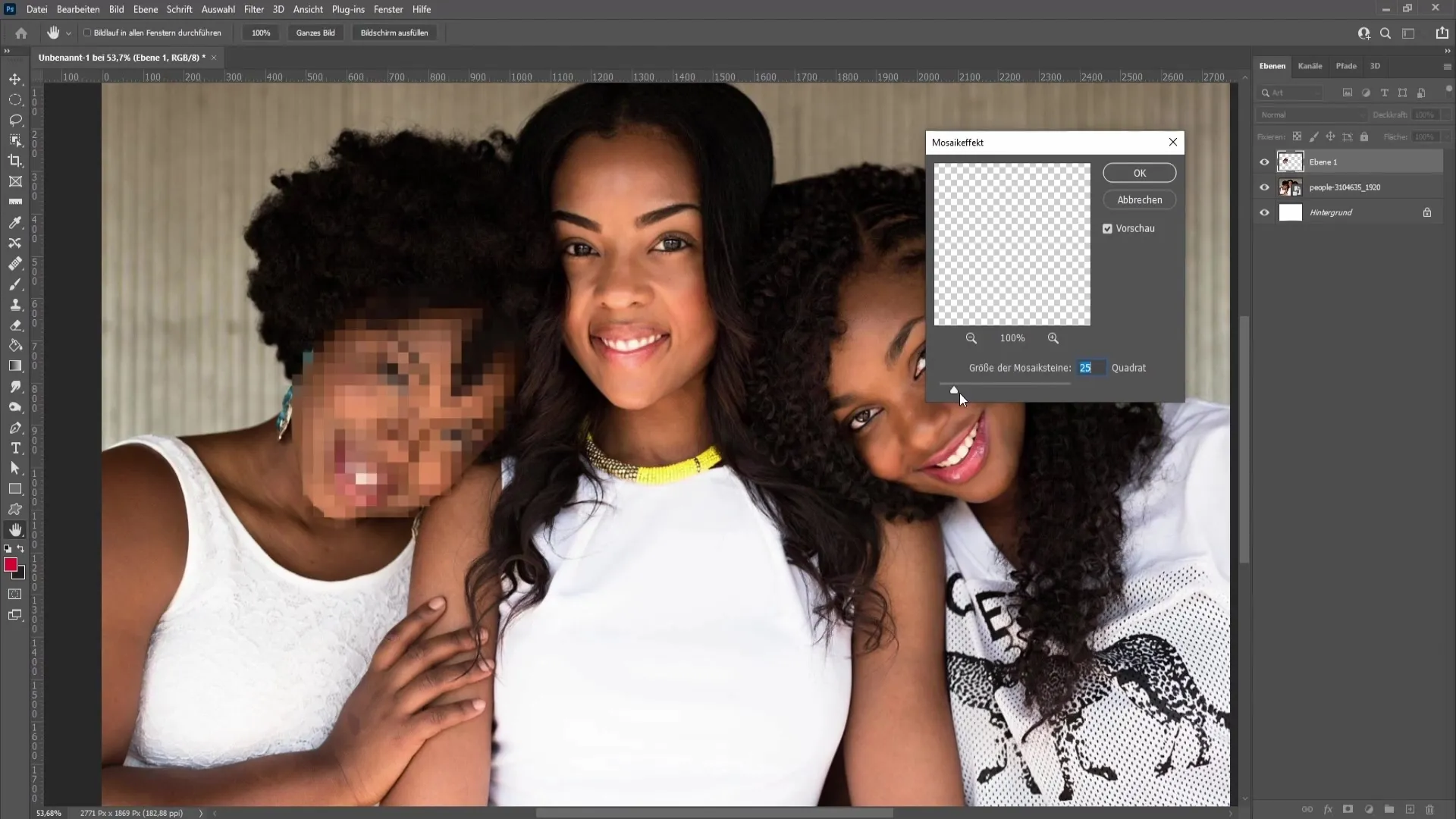
Task: Toggle Vorschau checkbox in Mosaikeffekt
Action: pyautogui.click(x=1107, y=228)
